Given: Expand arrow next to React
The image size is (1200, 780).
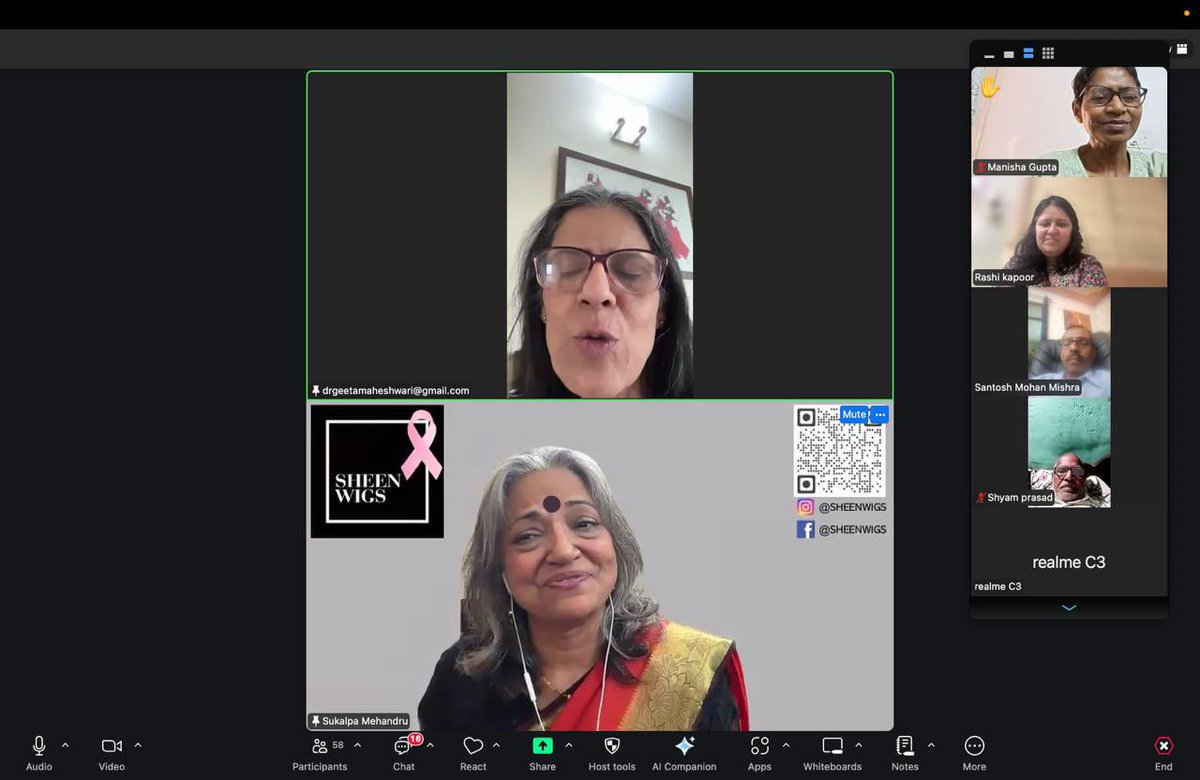Looking at the screenshot, I should click(x=496, y=745).
